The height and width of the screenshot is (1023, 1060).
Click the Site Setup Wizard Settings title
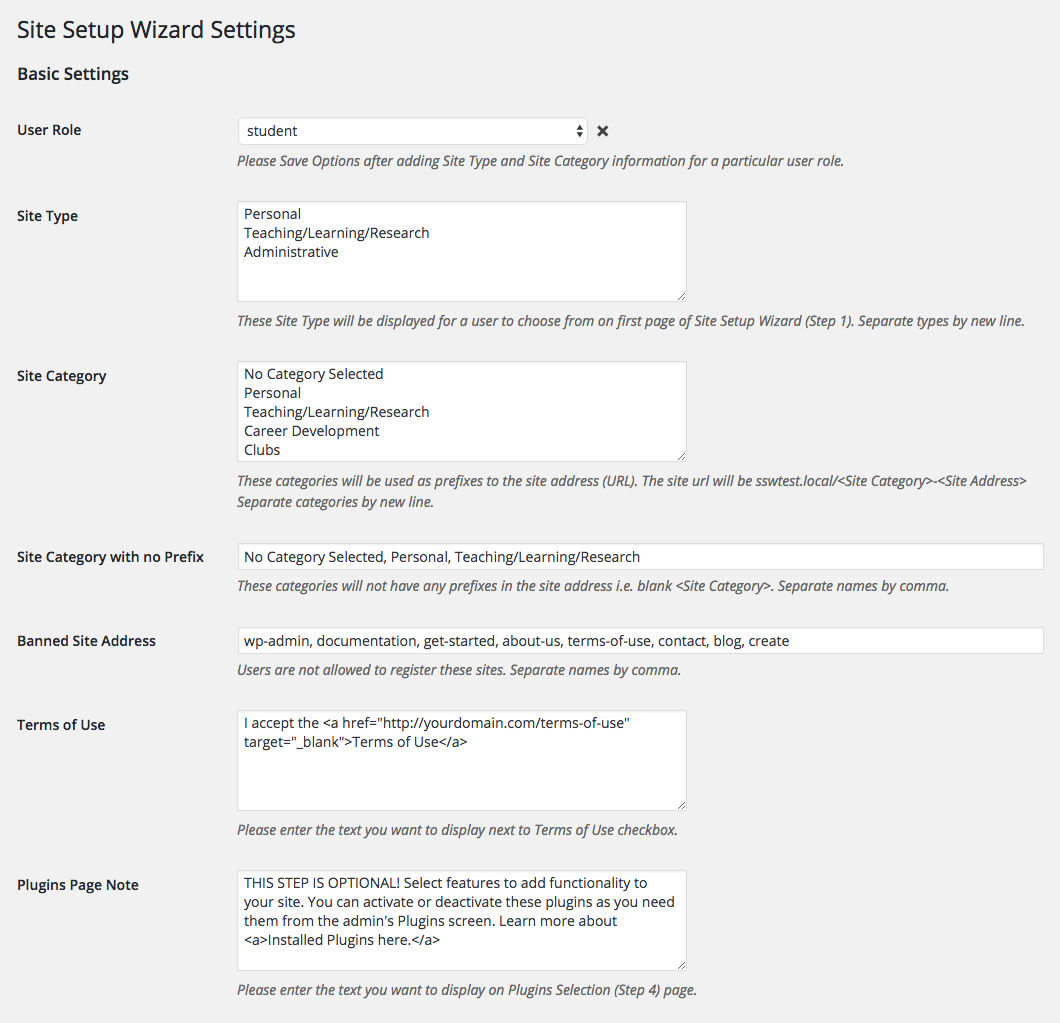coord(156,30)
